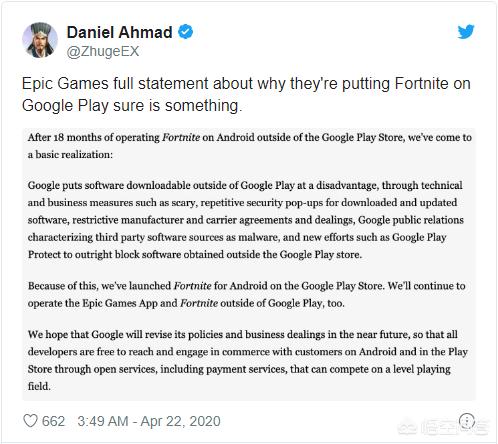
Task: Click the 'Protect to outright block software' line
Action: tap(195, 254)
